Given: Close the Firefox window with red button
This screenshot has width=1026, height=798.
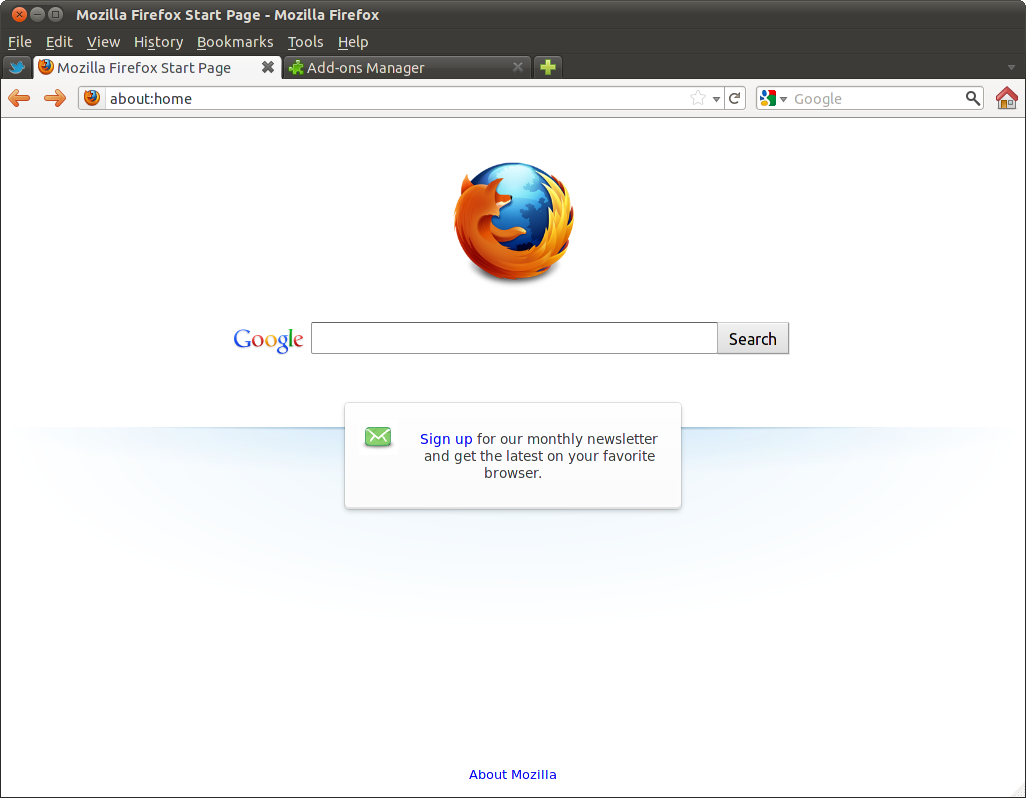Looking at the screenshot, I should pos(20,14).
